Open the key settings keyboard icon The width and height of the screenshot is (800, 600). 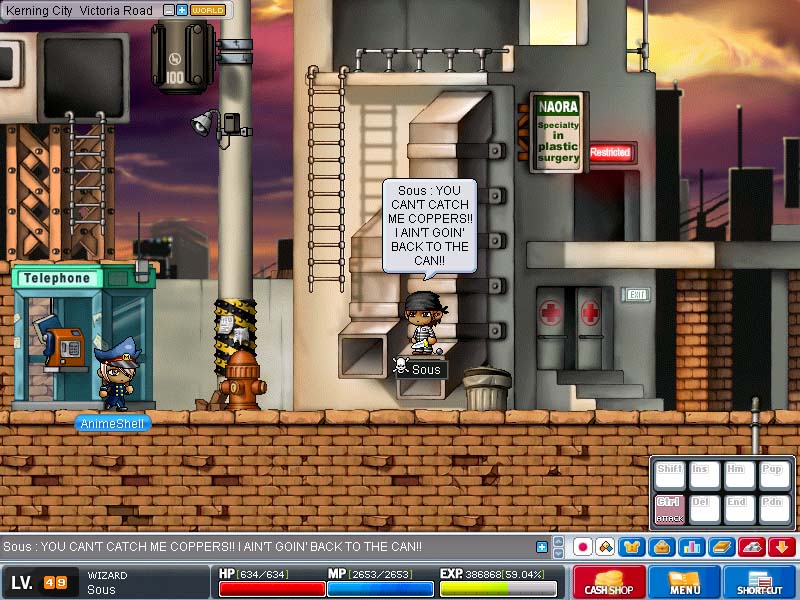pyautogui.click(x=752, y=547)
